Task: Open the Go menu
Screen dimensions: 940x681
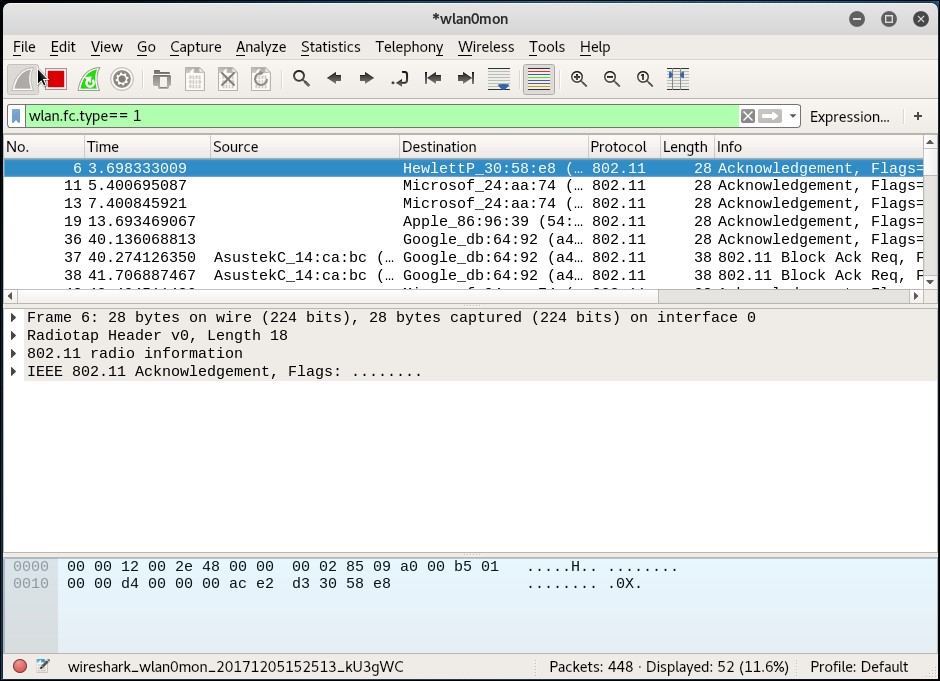Action: 146,47
